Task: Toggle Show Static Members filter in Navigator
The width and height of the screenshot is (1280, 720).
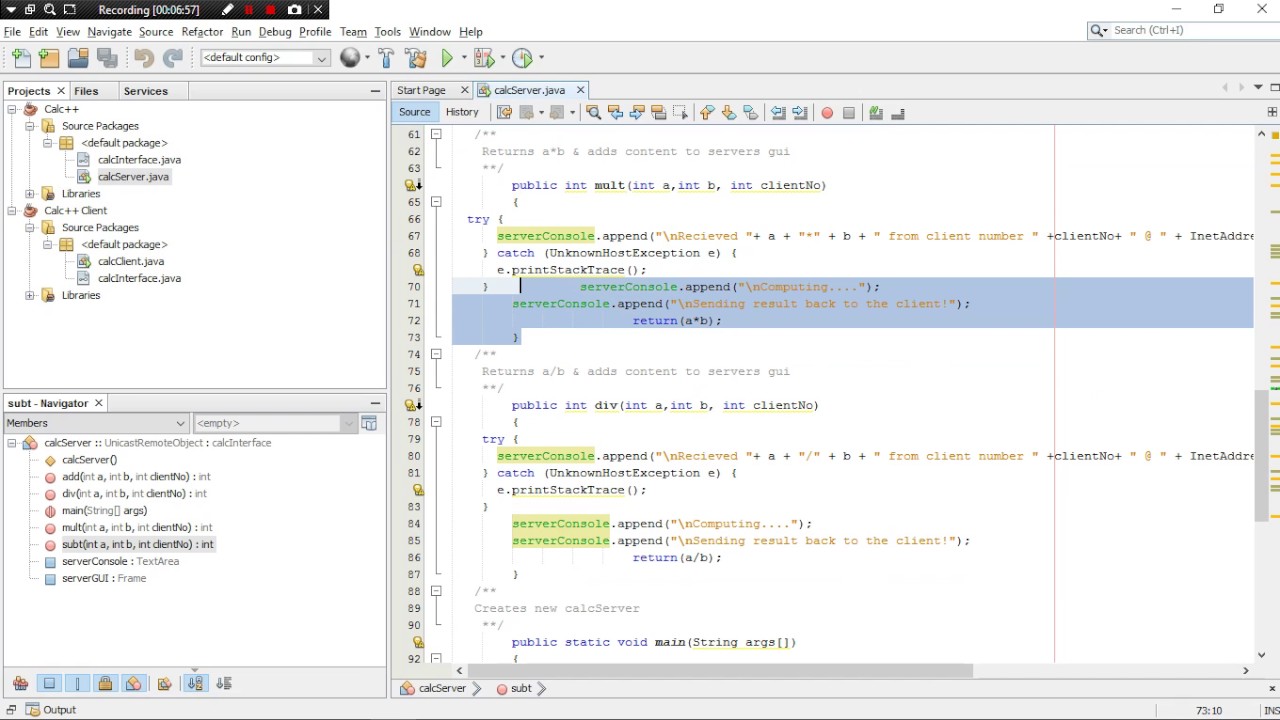Action: [77, 684]
